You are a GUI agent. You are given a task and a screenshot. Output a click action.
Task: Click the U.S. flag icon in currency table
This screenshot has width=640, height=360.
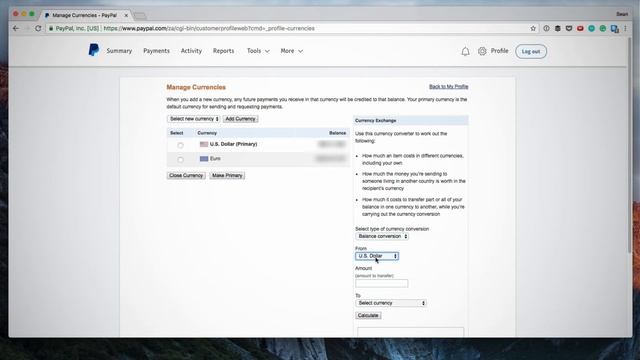coord(204,144)
